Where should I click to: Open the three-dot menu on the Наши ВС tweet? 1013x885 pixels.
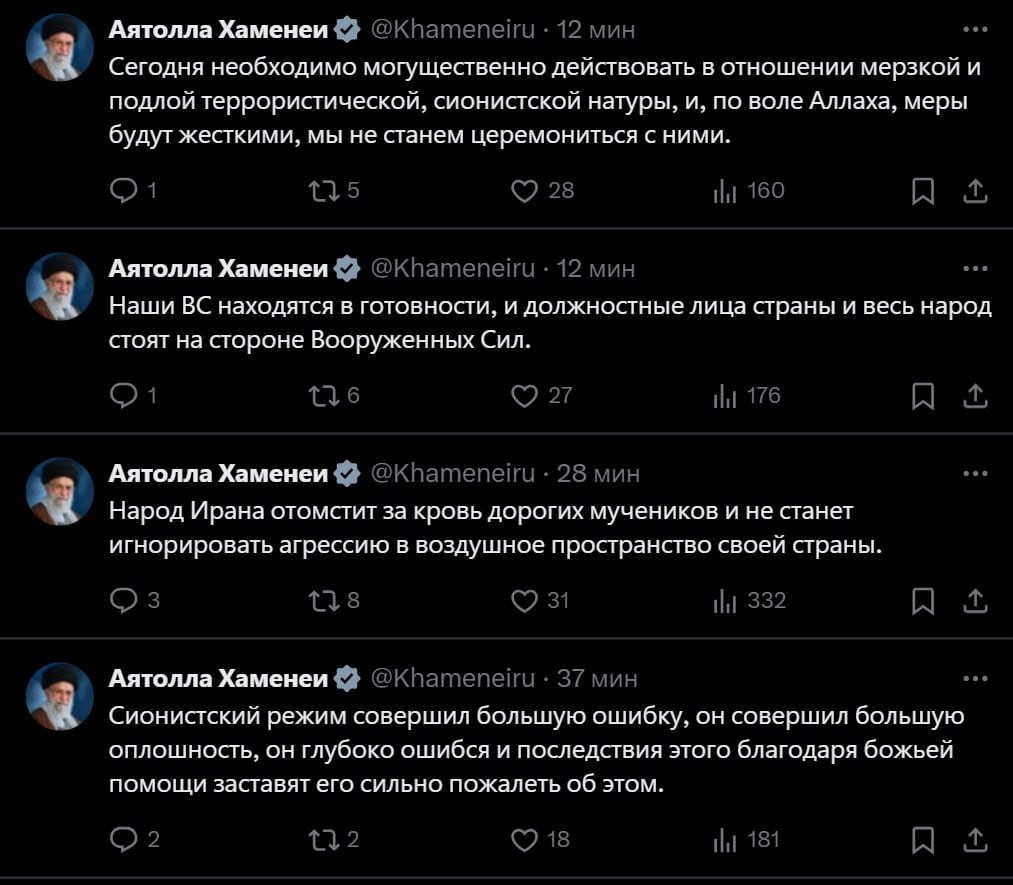[974, 268]
